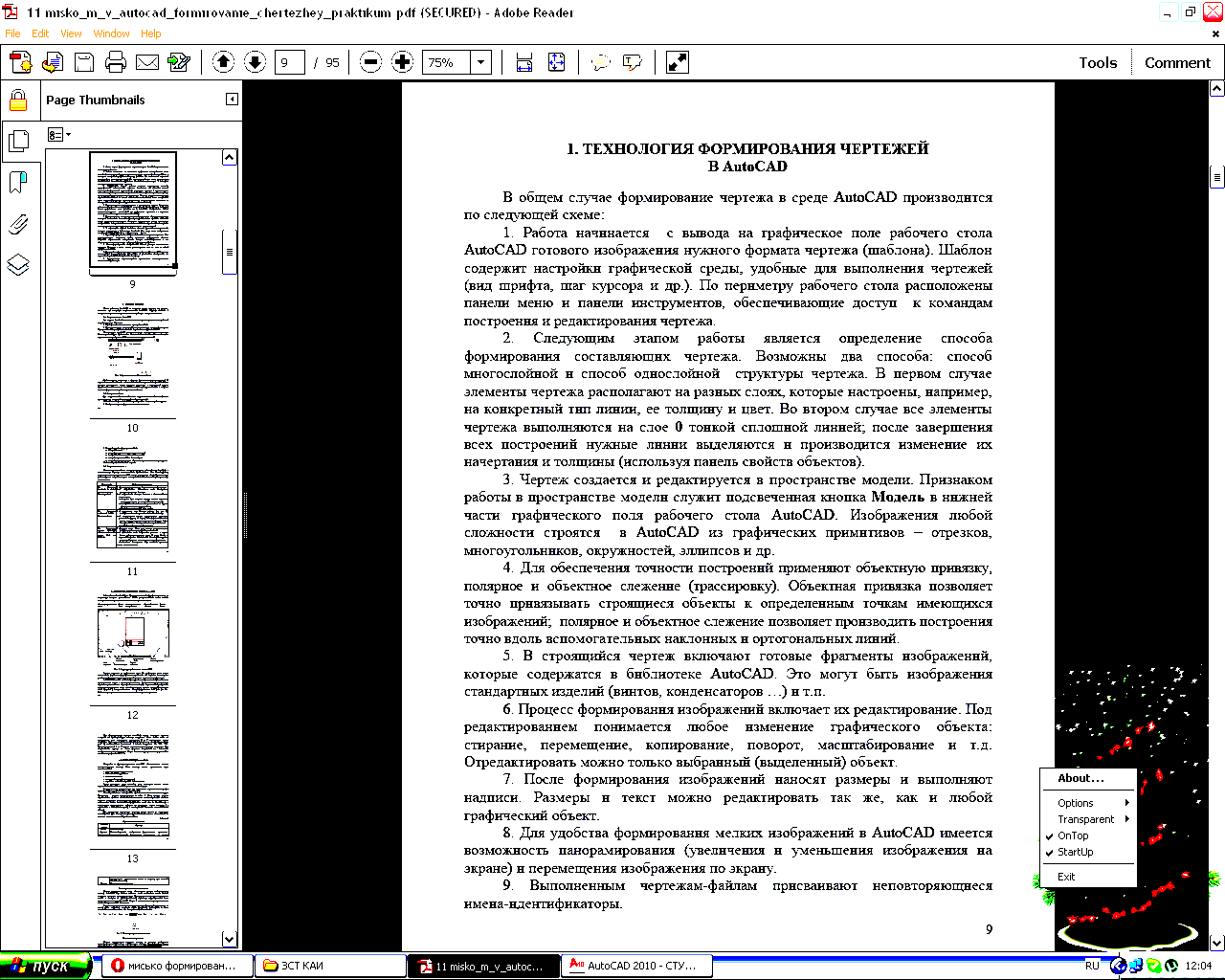Zoom out with the minus button
Viewport: 1225px width, 980px height.
(371, 62)
